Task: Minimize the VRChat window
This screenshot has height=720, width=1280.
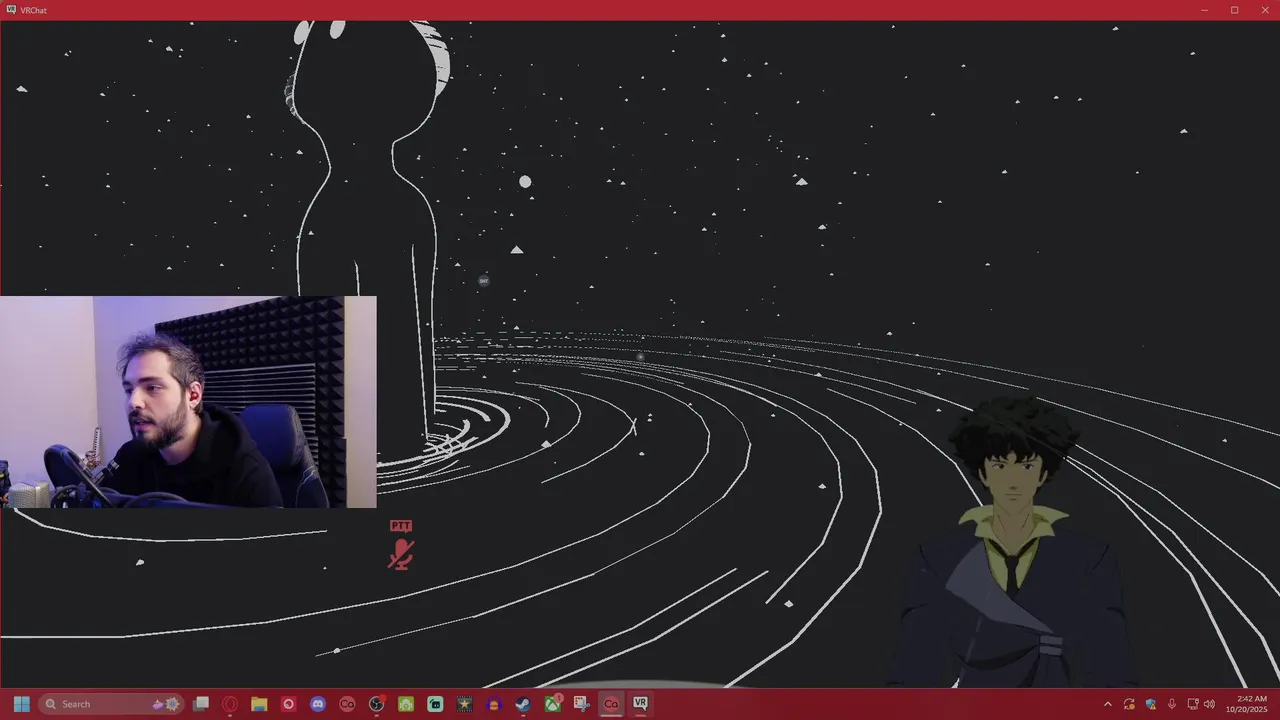Action: tap(1205, 10)
